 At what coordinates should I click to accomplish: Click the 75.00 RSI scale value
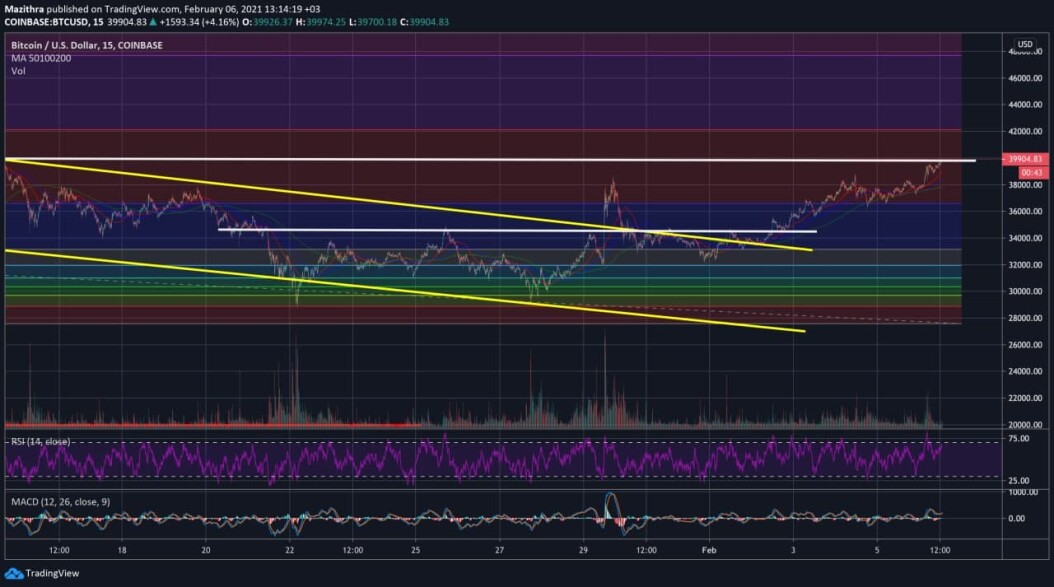coord(1019,438)
